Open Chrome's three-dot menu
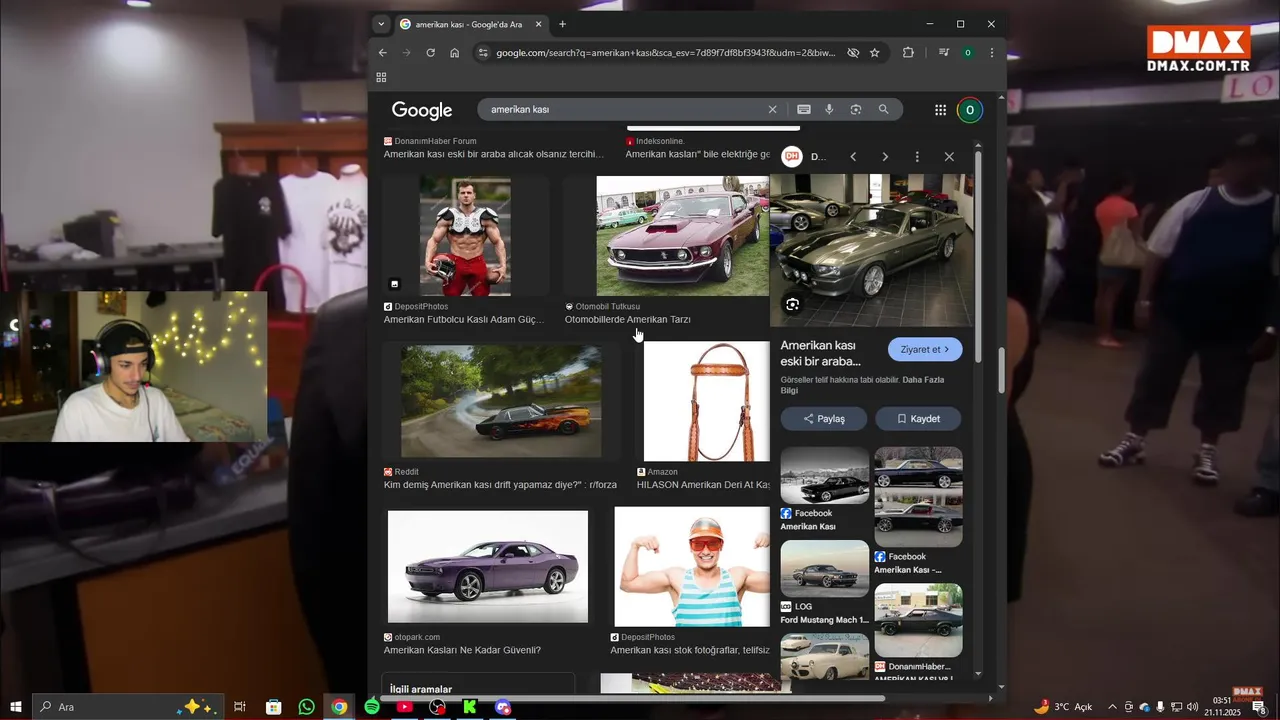 [x=992, y=53]
